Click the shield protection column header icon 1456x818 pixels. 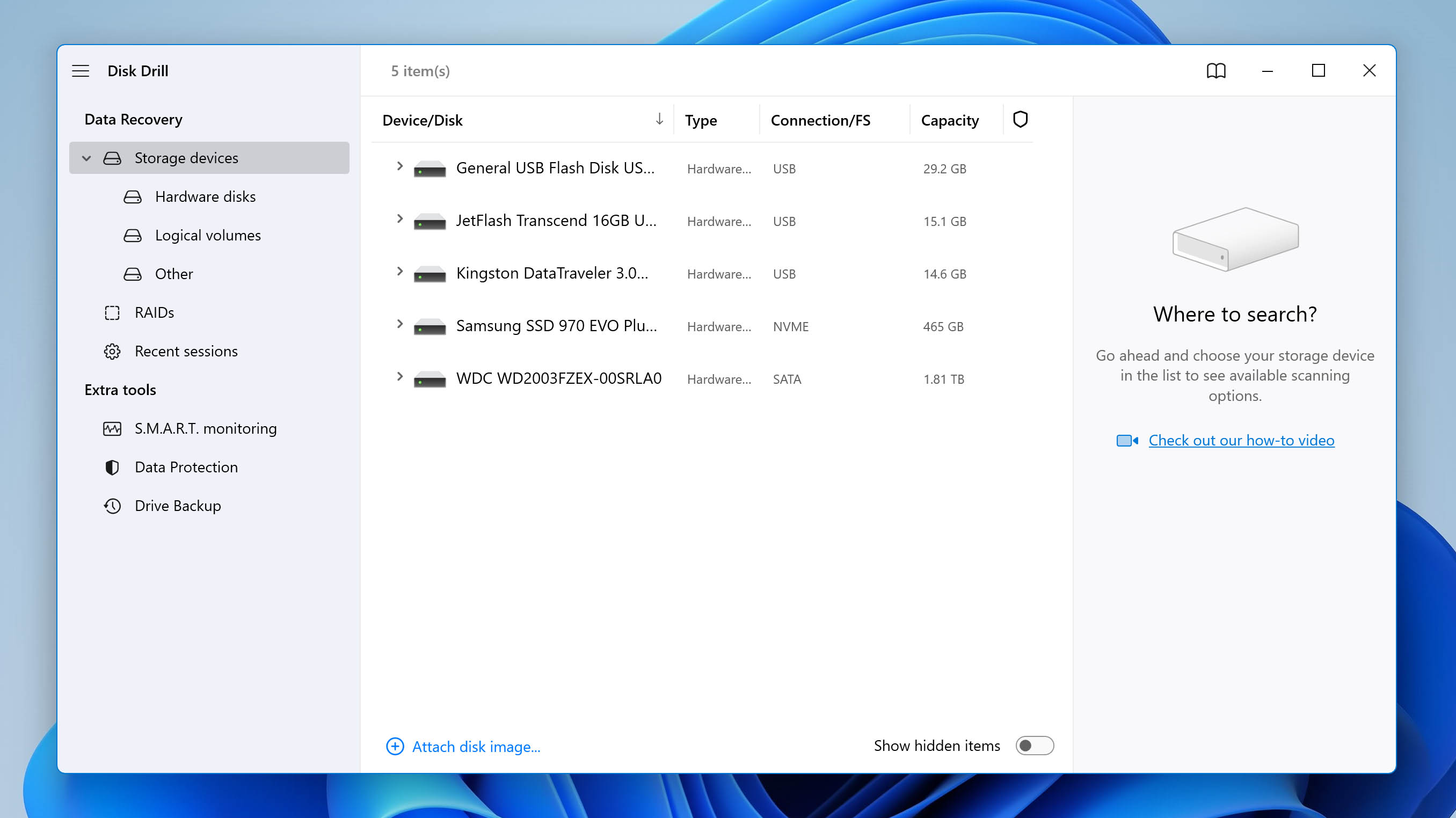point(1020,119)
